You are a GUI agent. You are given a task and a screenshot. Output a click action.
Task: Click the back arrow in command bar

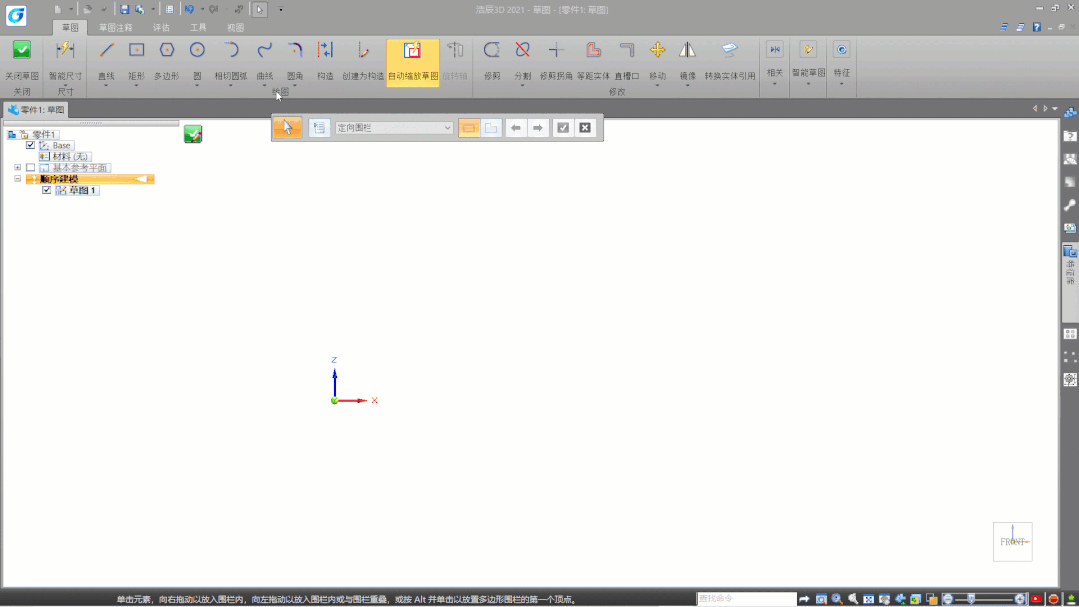515,128
